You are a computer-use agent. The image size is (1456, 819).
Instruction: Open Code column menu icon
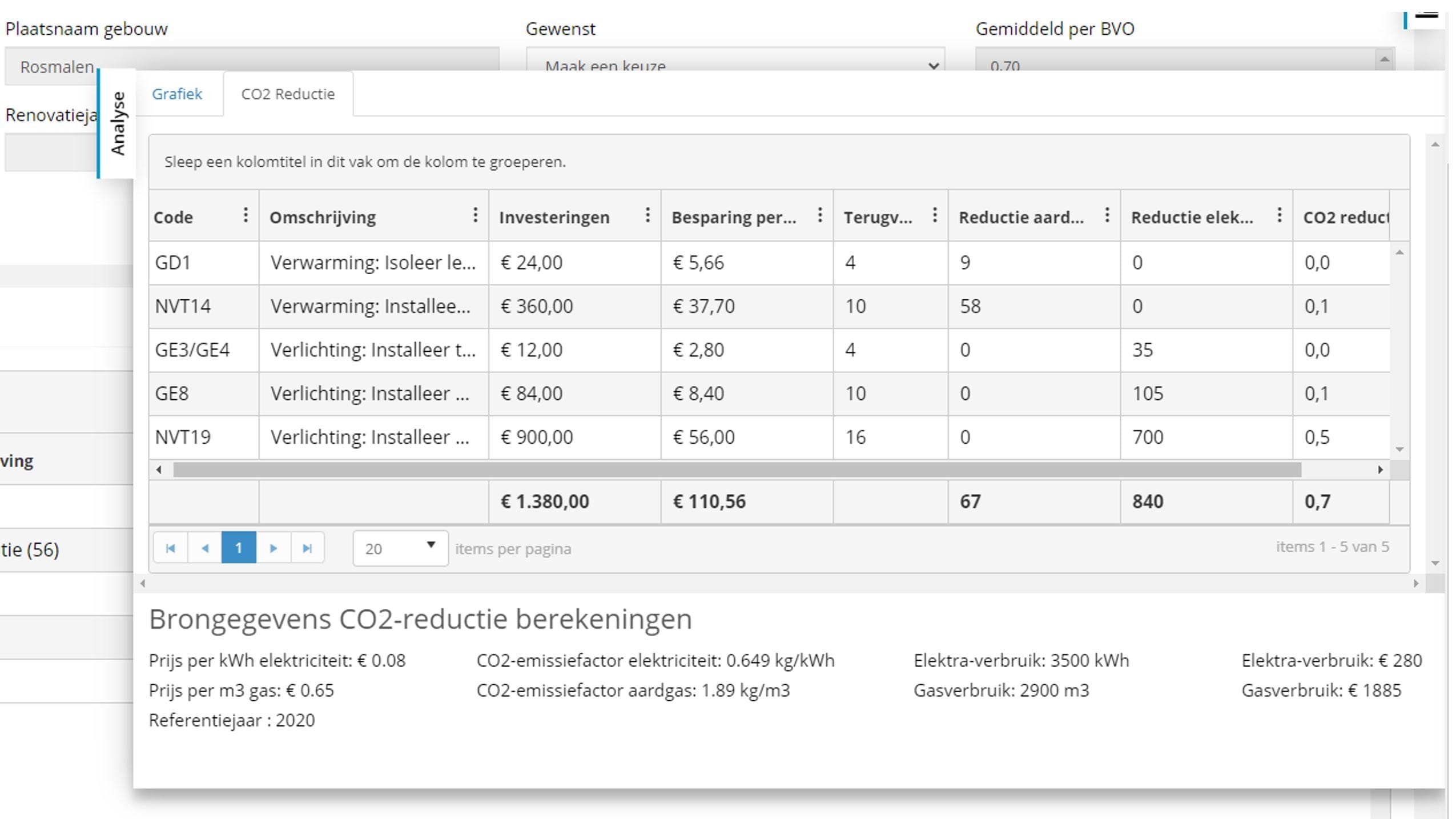246,215
